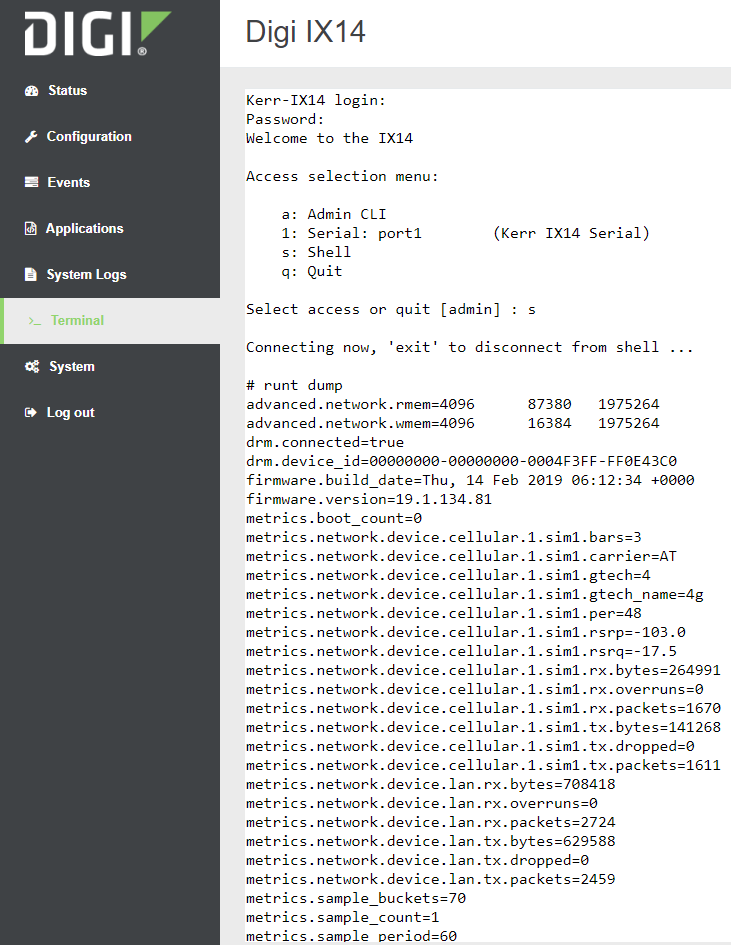The width and height of the screenshot is (731, 945).
Task: Click the 'a: Admin CLI' option line
Action: point(334,214)
